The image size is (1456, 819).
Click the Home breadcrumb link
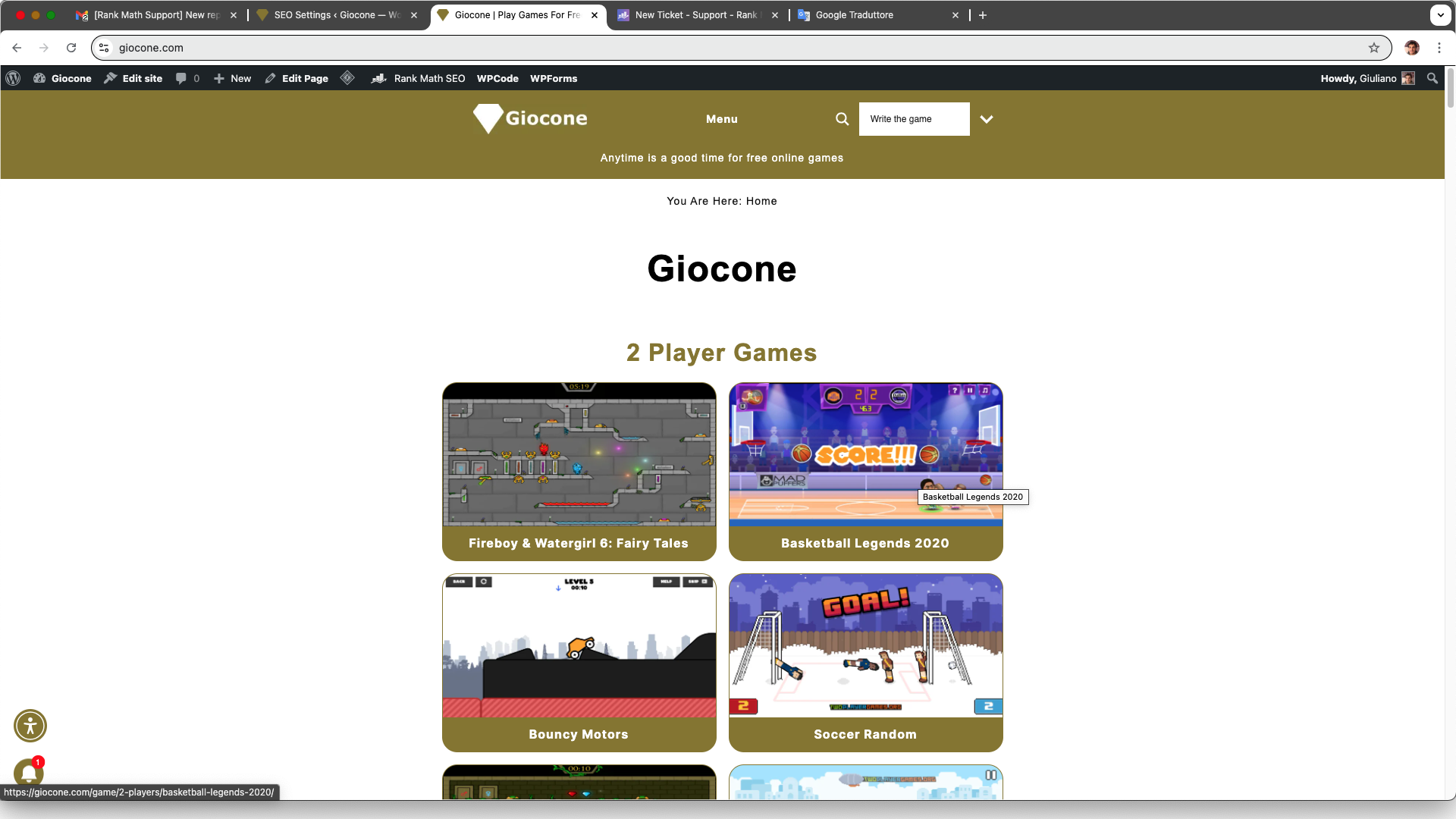click(x=761, y=201)
